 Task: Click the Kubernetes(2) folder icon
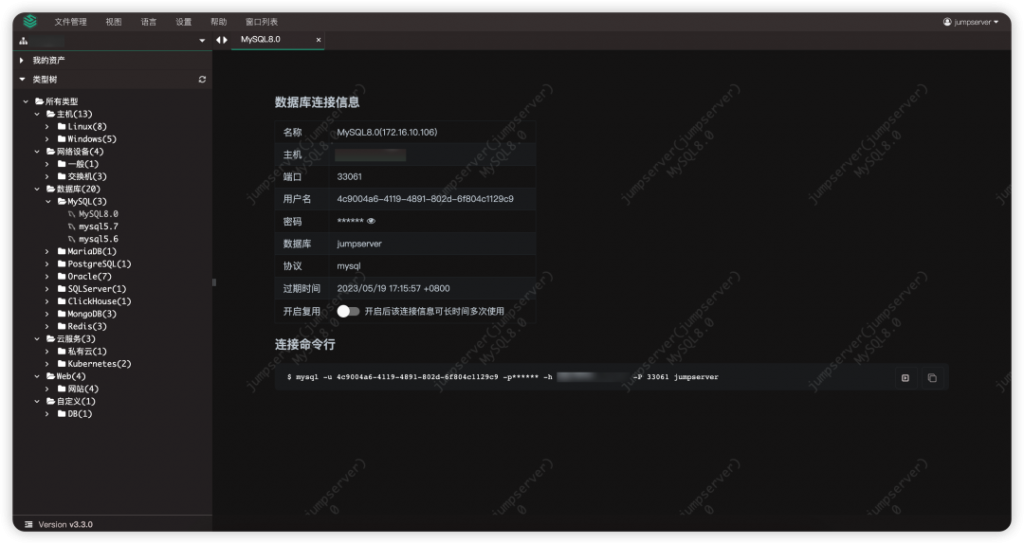61,364
